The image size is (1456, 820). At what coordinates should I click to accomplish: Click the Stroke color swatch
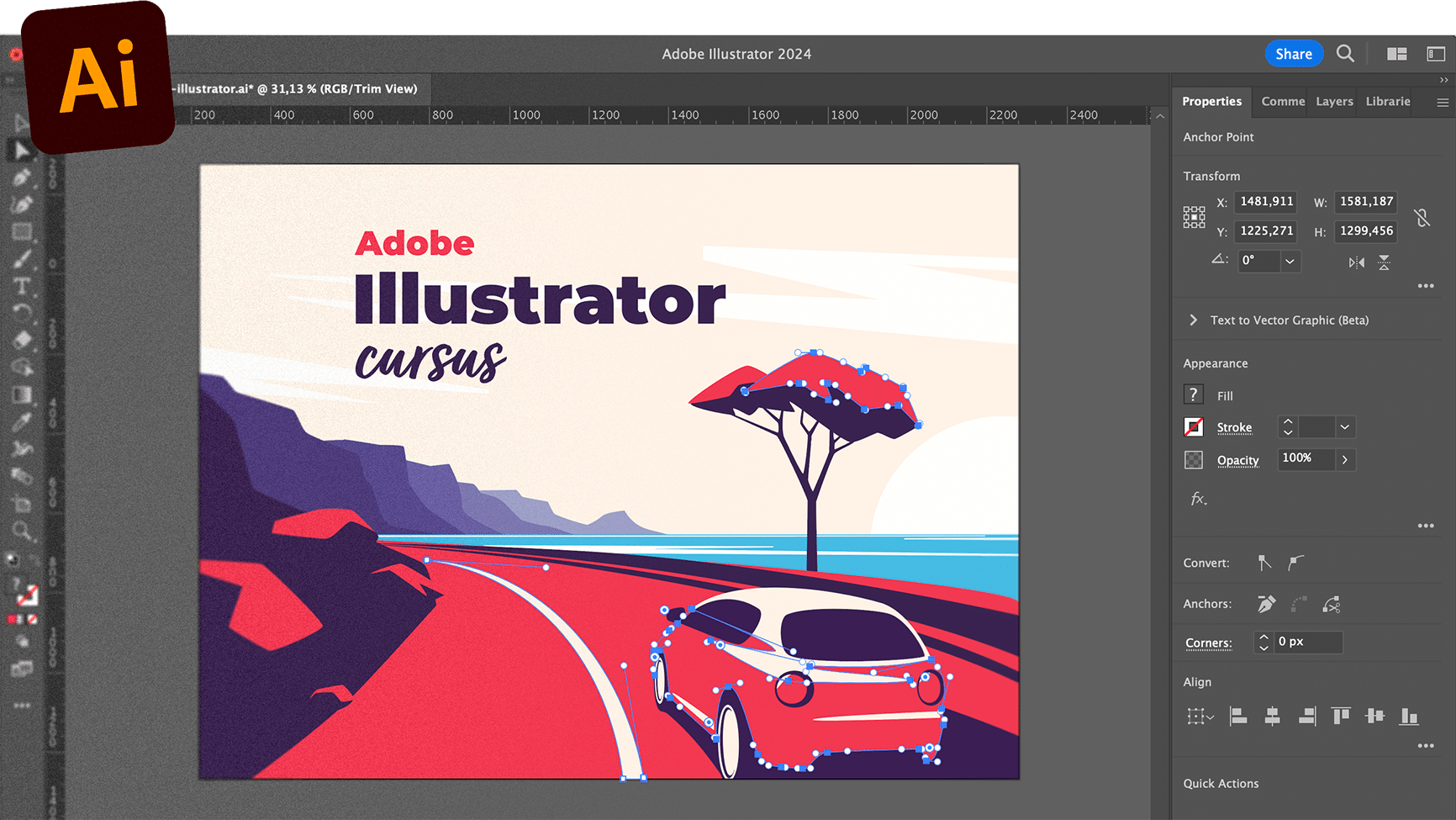(x=1193, y=426)
